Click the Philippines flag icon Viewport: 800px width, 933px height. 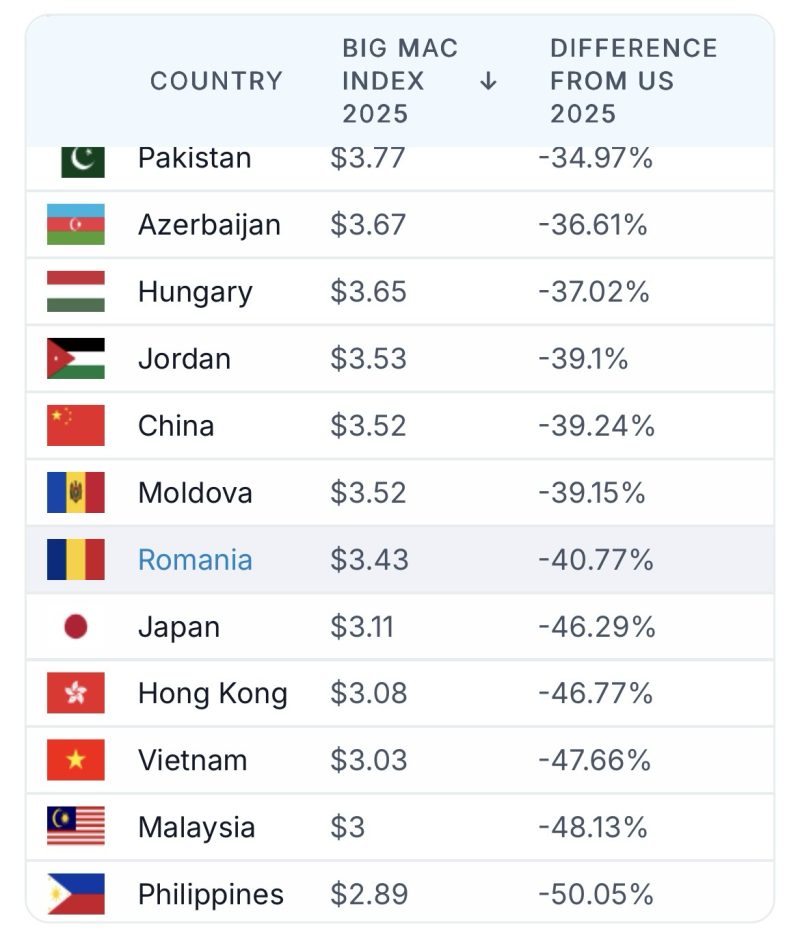click(x=76, y=894)
